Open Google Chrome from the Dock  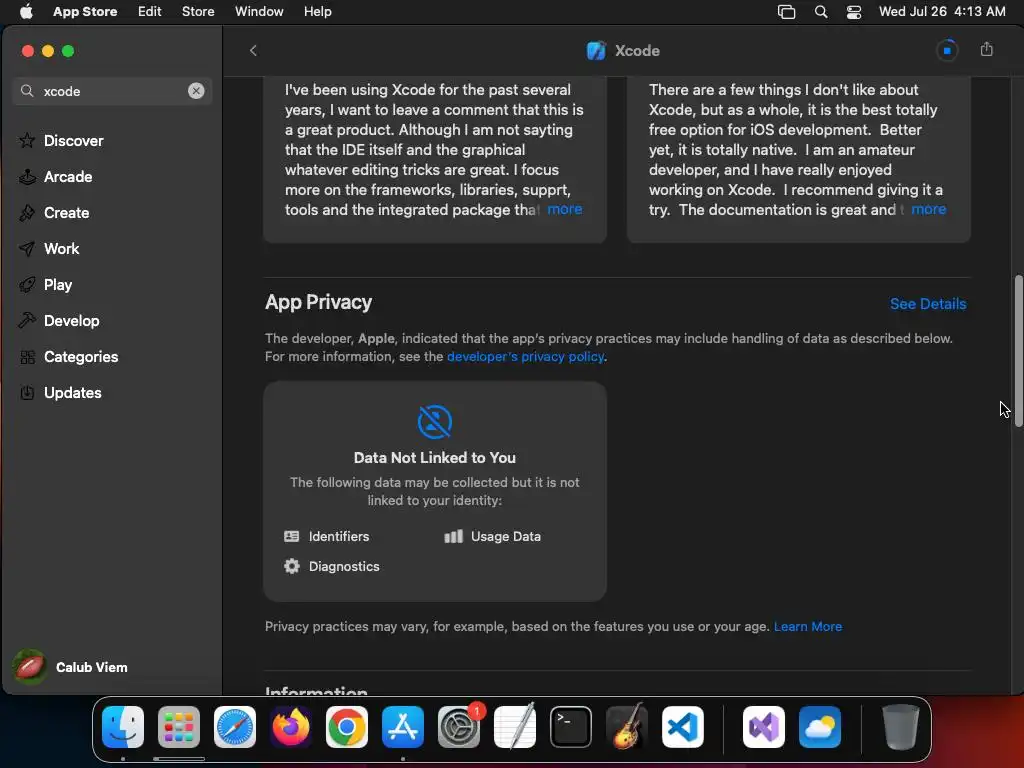(347, 727)
